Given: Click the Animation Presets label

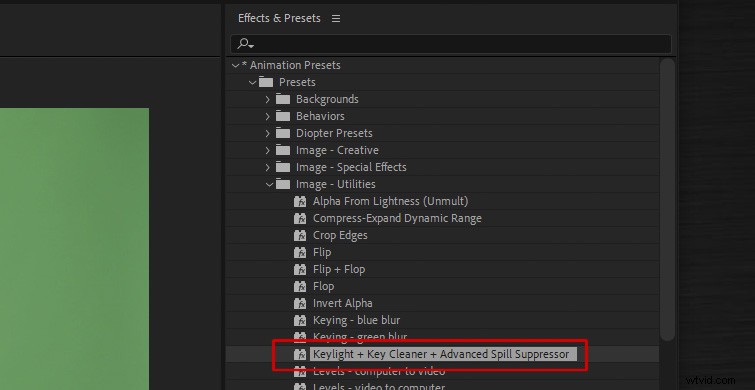Looking at the screenshot, I should pos(295,65).
